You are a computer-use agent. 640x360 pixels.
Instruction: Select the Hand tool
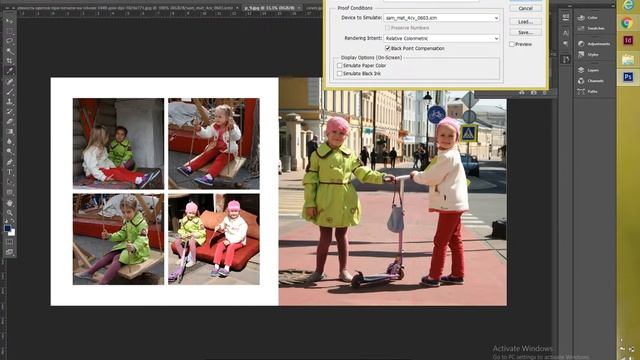point(9,202)
